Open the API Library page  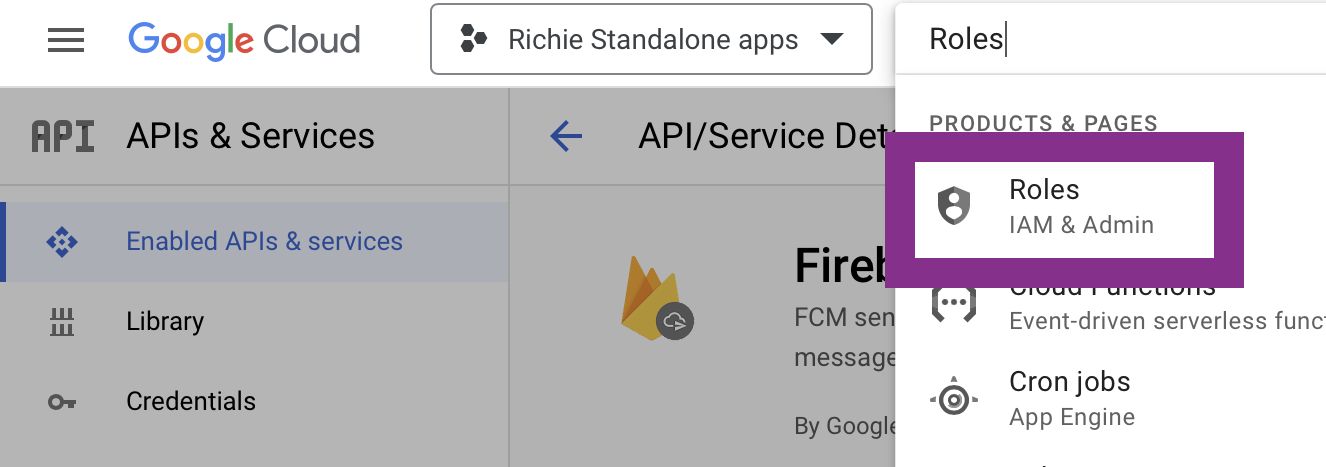(165, 321)
